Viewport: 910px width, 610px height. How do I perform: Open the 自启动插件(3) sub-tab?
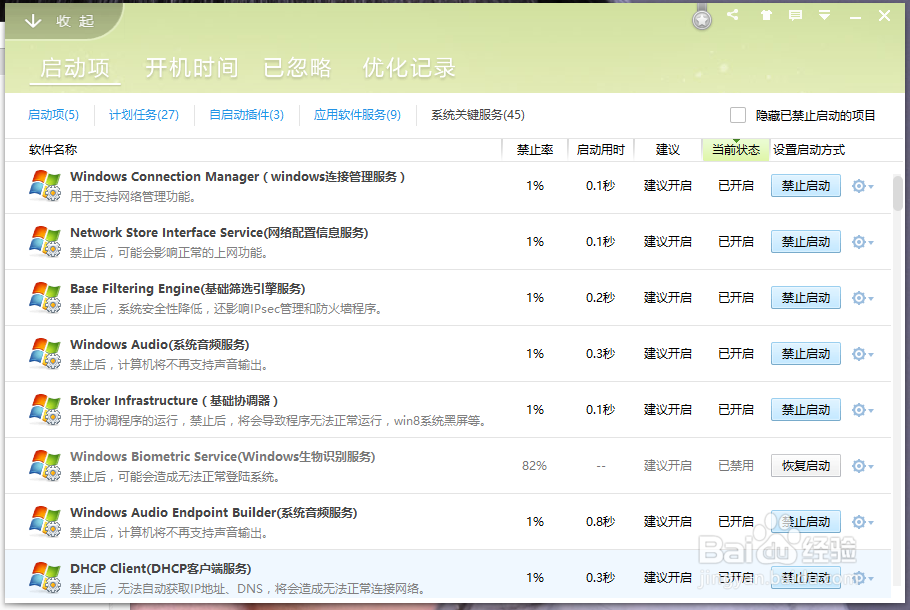[x=247, y=115]
